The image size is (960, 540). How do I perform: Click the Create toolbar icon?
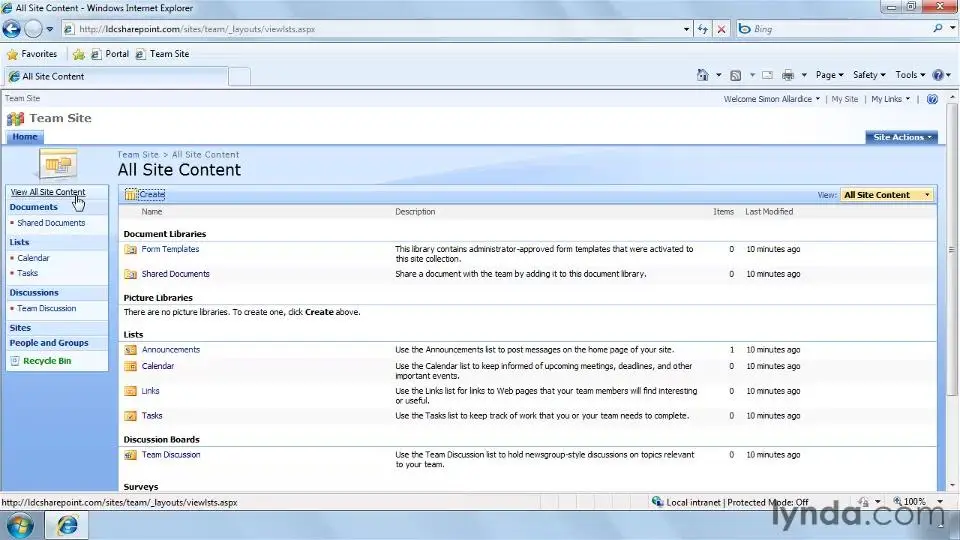[x=130, y=195]
